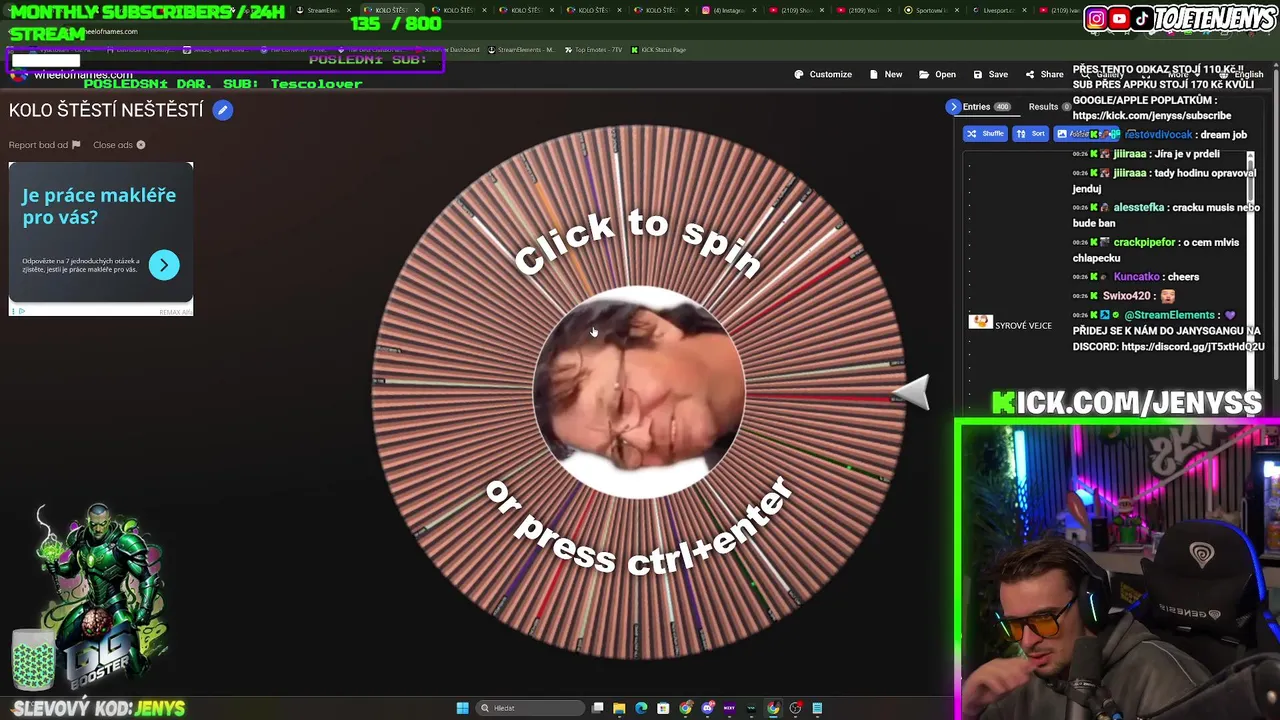The image size is (1280, 720).
Task: Save the current wheel
Action: (x=990, y=74)
